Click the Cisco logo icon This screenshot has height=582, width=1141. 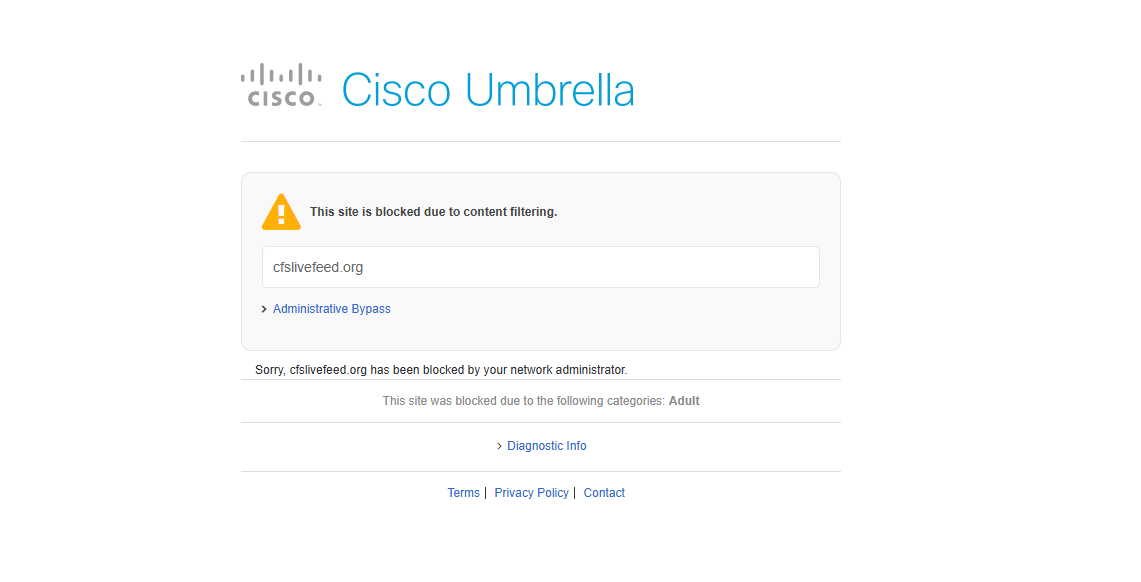pyautogui.click(x=281, y=85)
